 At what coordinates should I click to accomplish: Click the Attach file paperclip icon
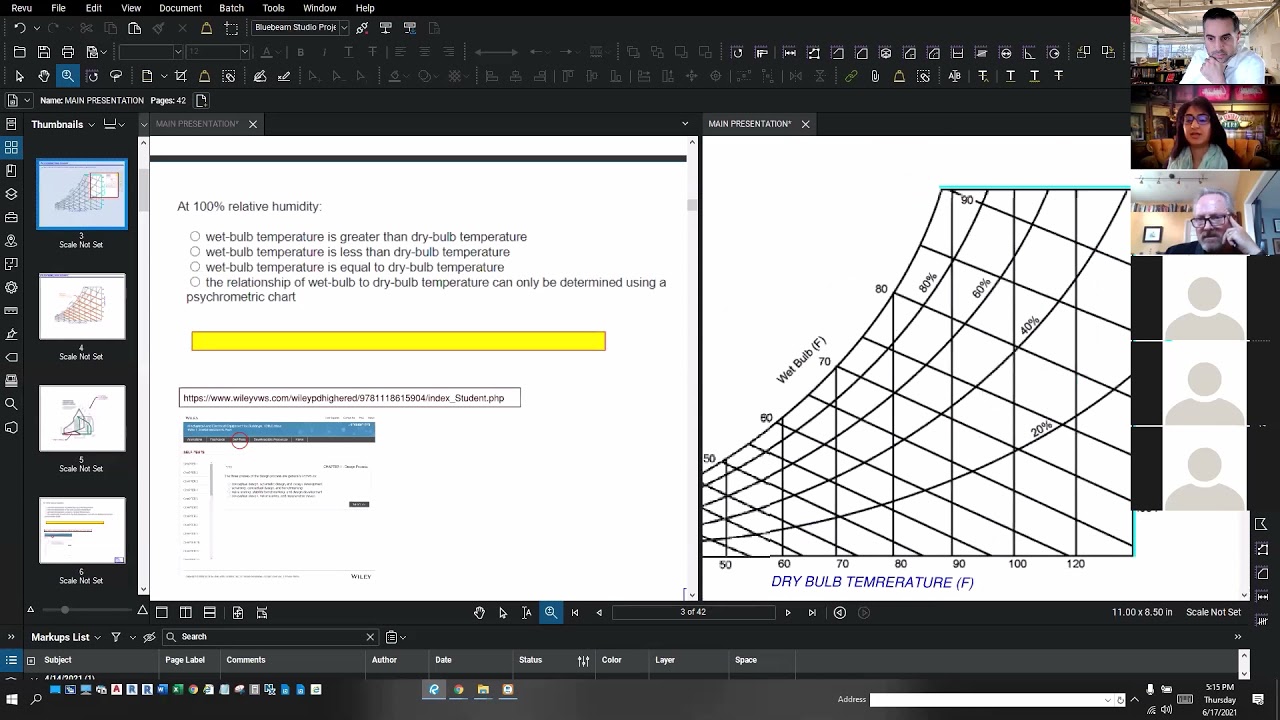pyautogui.click(x=875, y=76)
